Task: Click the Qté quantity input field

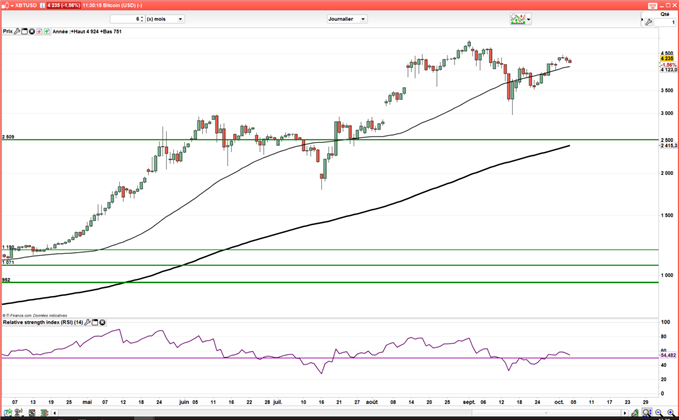Action: (665, 22)
